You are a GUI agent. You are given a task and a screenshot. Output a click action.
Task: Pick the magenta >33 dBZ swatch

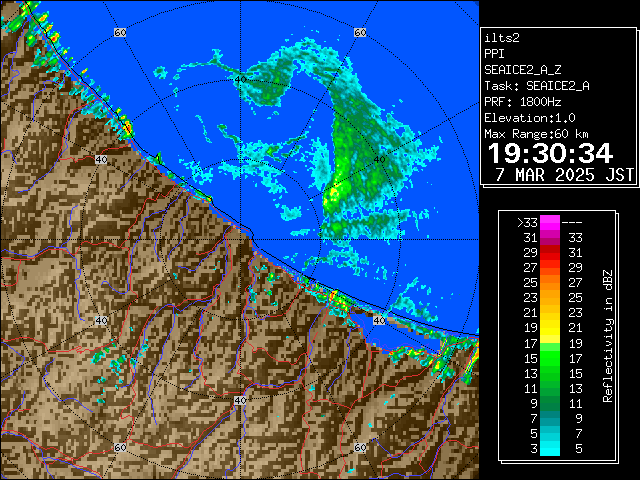click(x=550, y=223)
